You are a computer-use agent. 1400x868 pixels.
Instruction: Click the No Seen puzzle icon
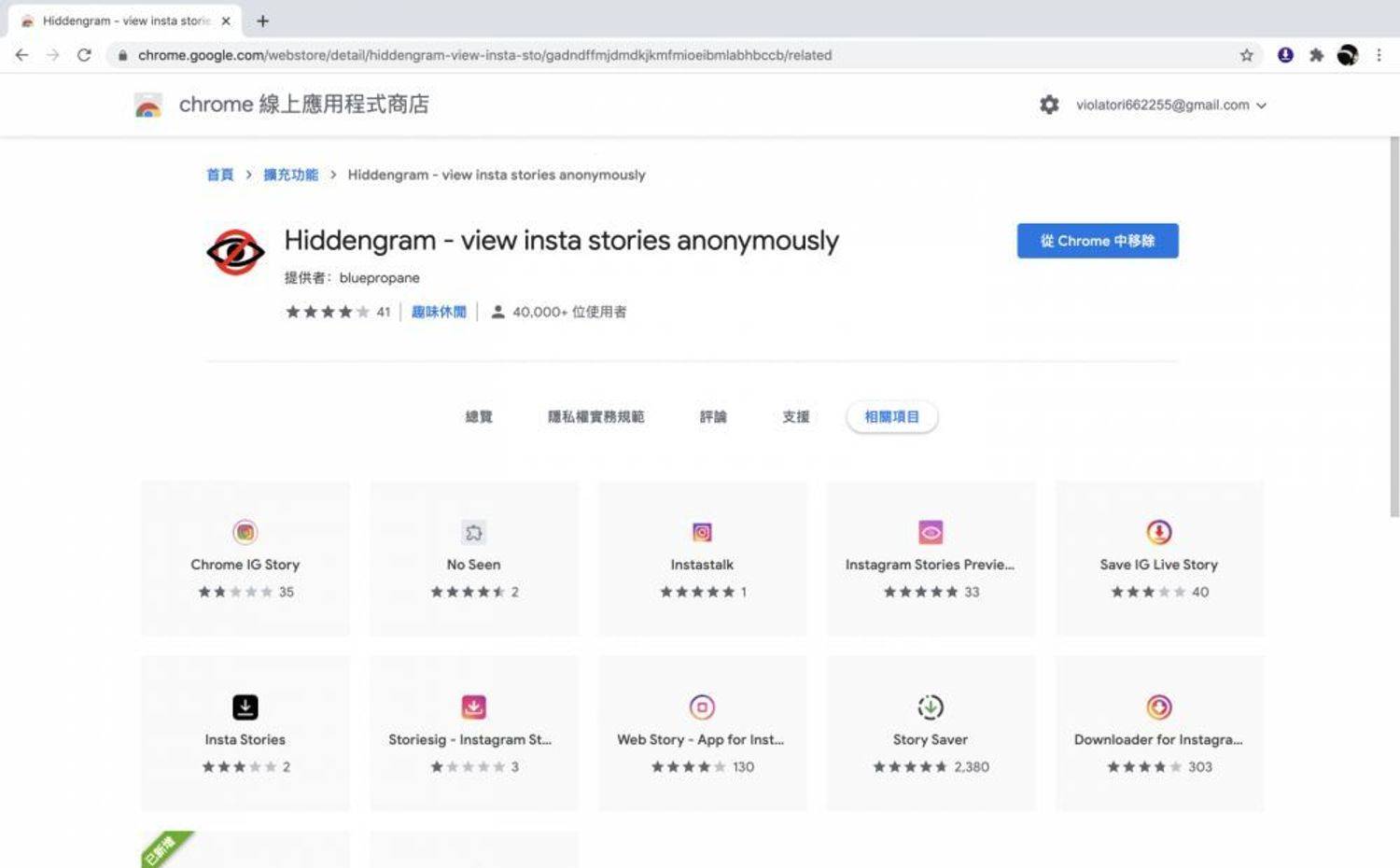473,532
